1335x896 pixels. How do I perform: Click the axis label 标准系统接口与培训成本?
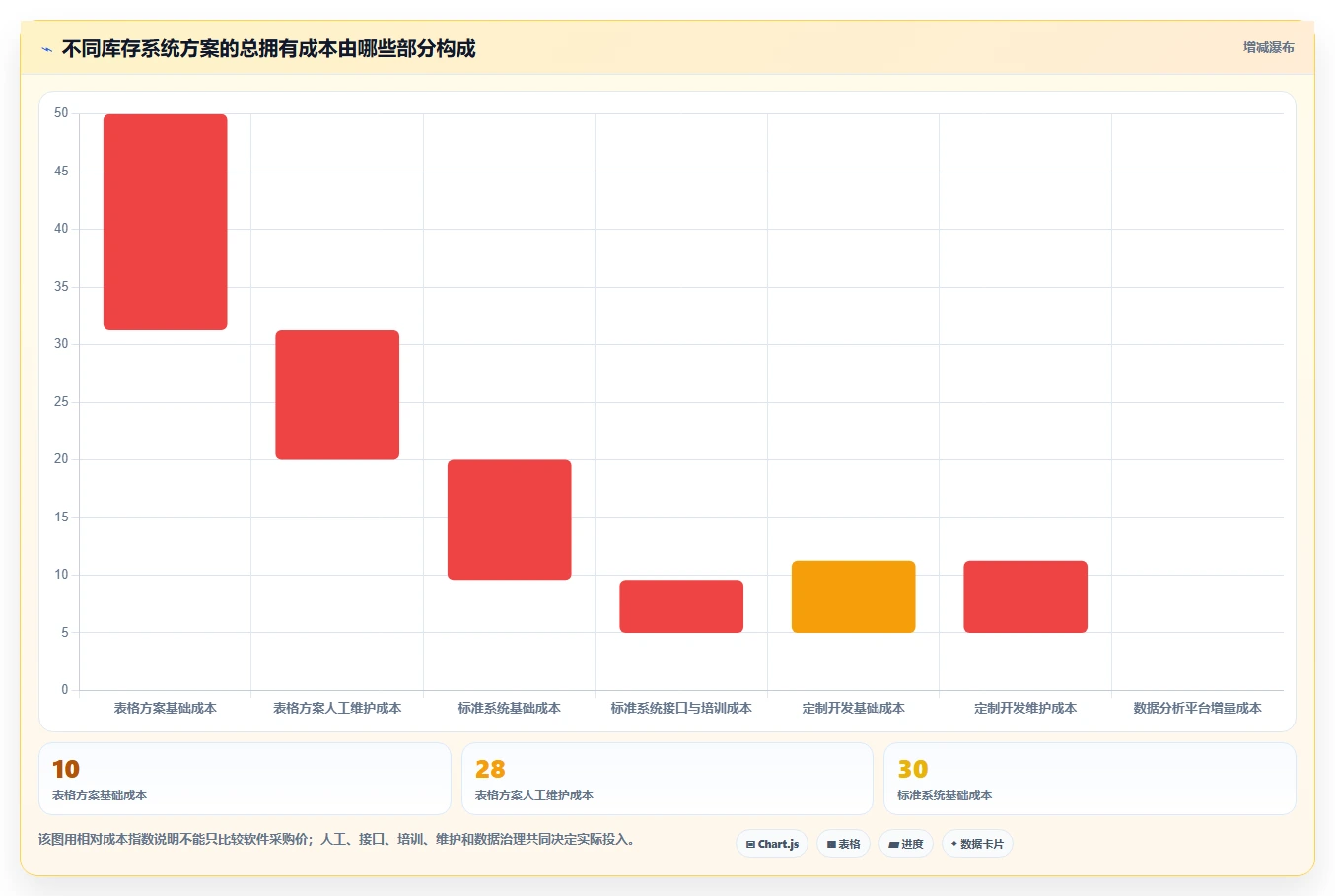tap(681, 708)
